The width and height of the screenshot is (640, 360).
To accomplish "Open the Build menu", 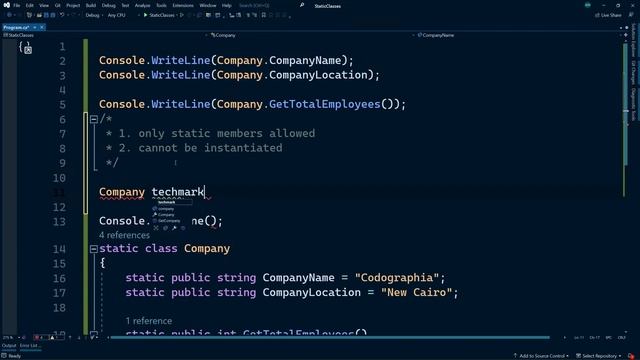I will pos(91,6).
